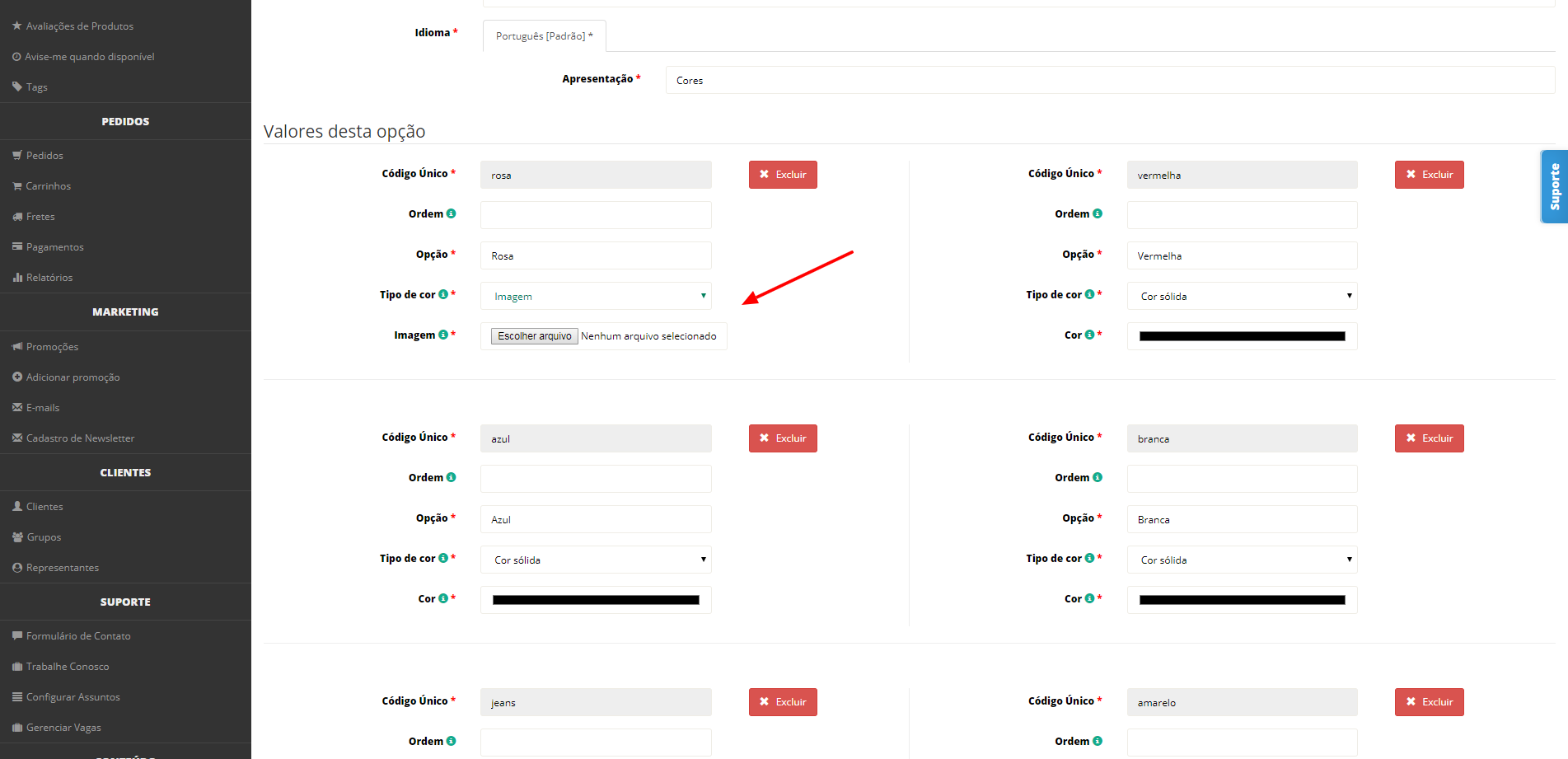Click the Fretes truck icon
The image size is (1568, 759).
[x=17, y=216]
